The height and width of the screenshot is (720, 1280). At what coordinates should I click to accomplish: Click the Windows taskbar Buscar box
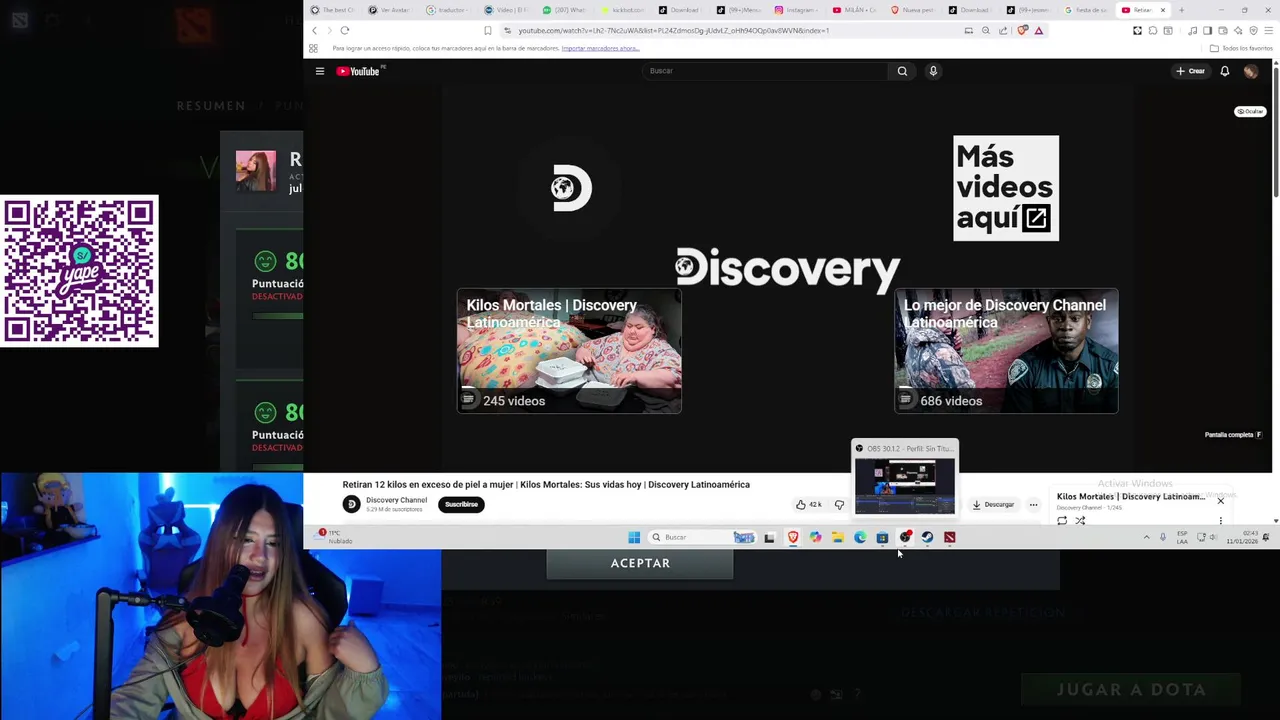[x=702, y=537]
